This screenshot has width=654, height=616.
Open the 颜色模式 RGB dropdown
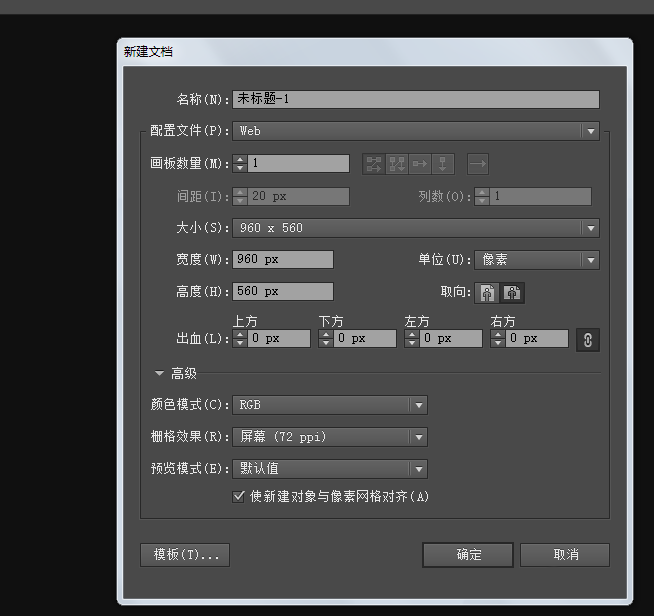[330, 405]
